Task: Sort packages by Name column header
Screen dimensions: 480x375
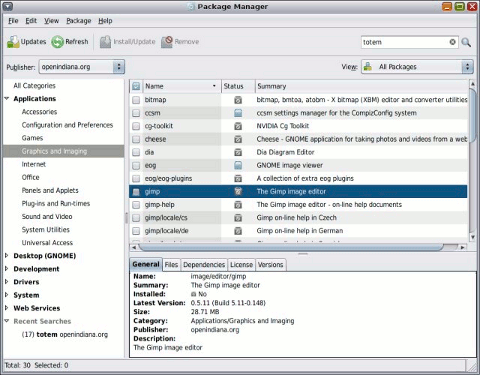Action: [182, 86]
